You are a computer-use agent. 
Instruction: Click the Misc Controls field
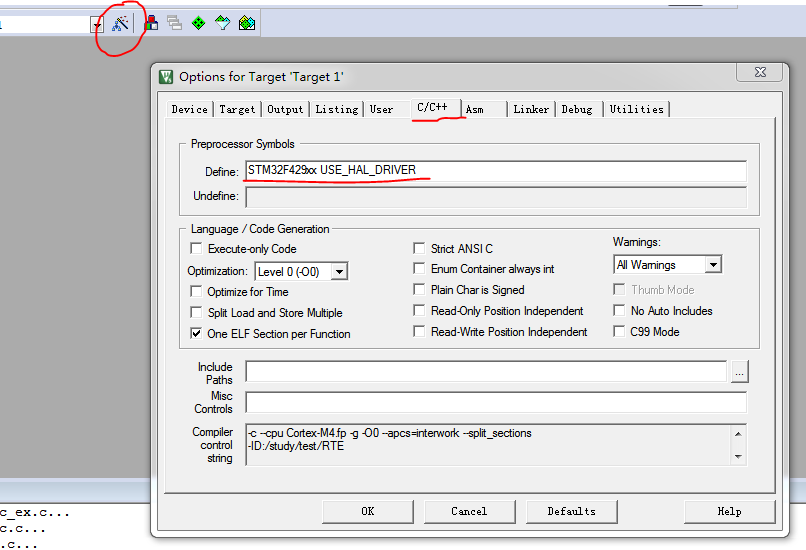(496, 402)
